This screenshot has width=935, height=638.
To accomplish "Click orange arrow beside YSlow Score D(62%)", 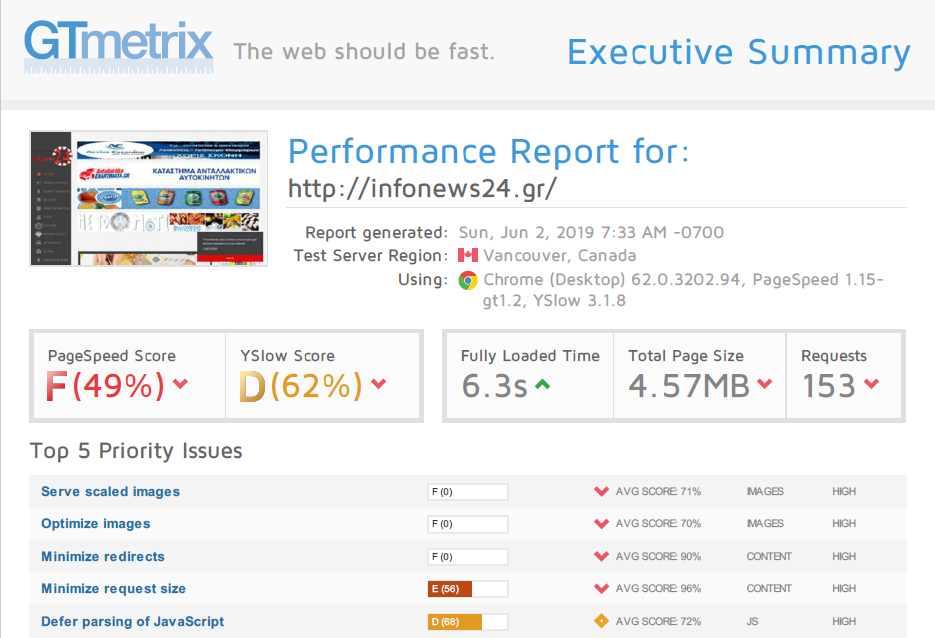I will [x=378, y=385].
